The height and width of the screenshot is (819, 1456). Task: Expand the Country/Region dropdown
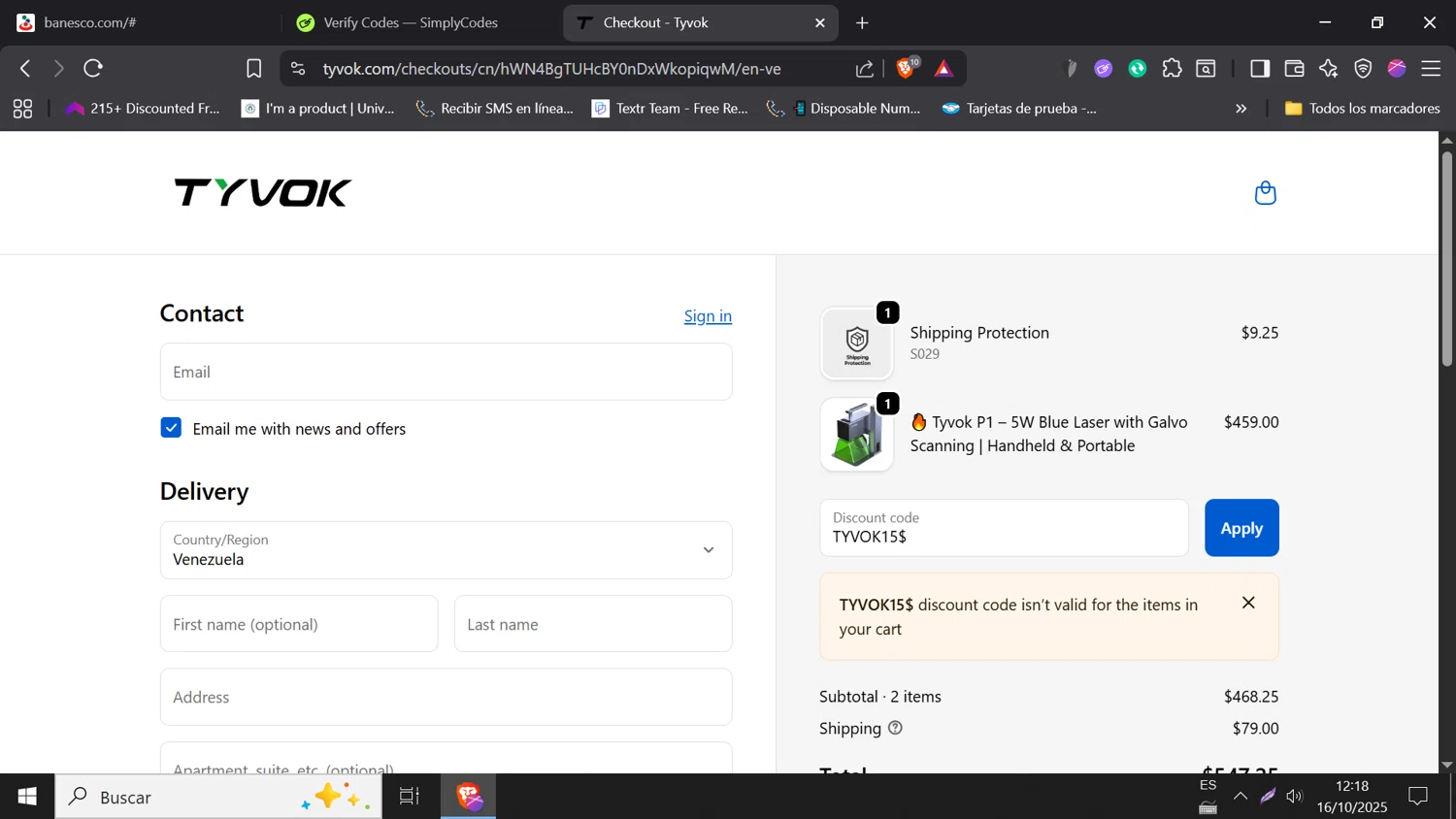[x=446, y=550]
